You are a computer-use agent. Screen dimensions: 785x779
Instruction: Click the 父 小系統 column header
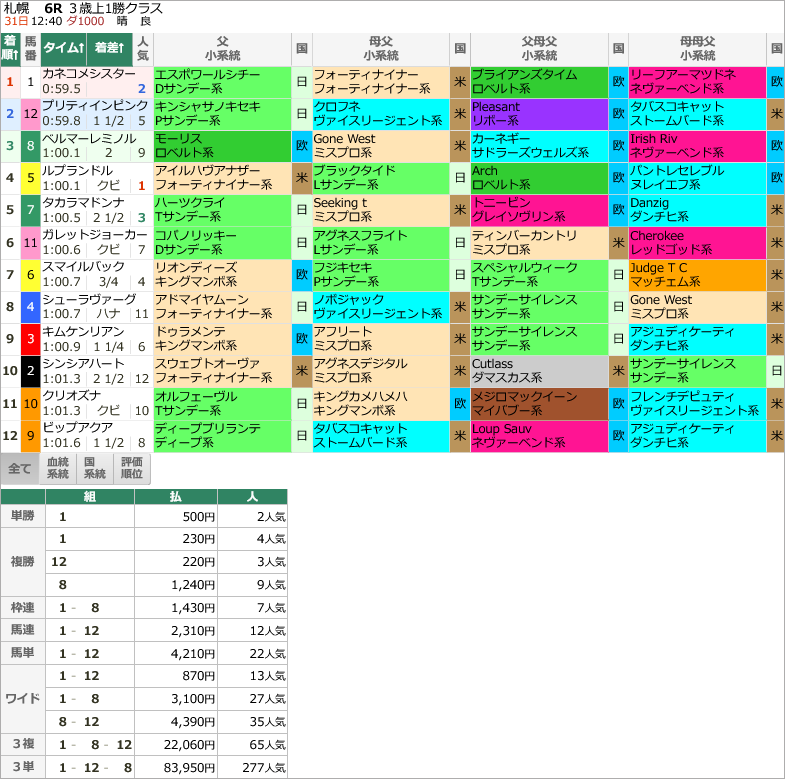222,48
